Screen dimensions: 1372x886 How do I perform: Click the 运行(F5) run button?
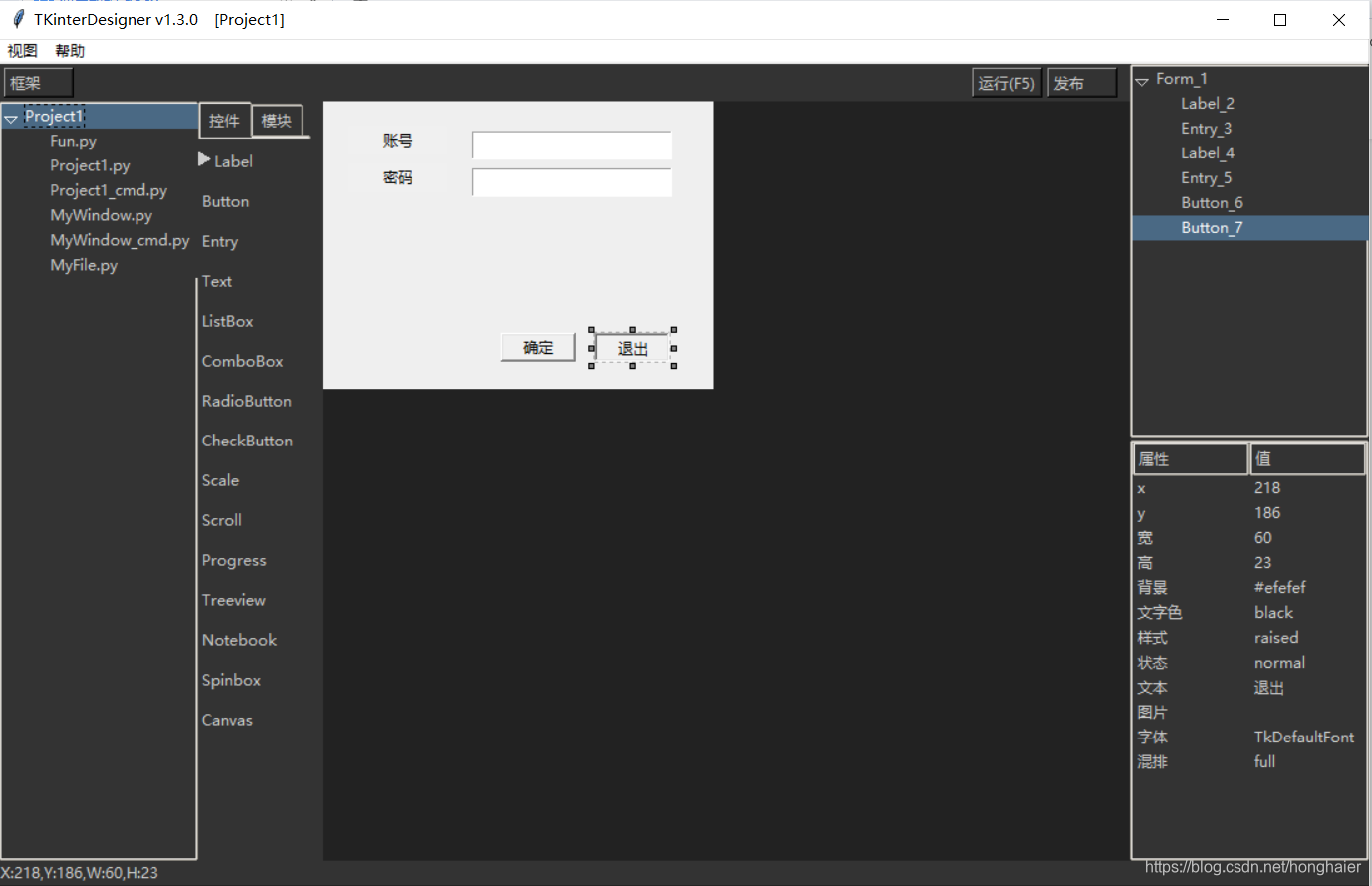point(1006,83)
